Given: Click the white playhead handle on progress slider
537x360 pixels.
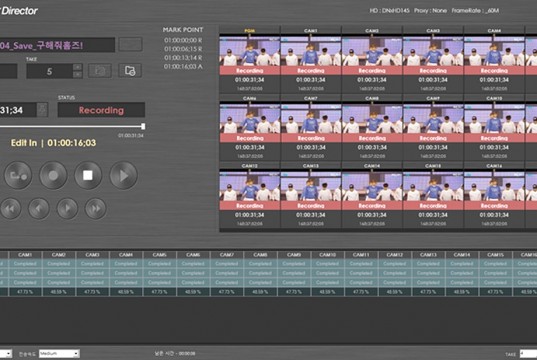Looking at the screenshot, I should pyautogui.click(x=143, y=126).
